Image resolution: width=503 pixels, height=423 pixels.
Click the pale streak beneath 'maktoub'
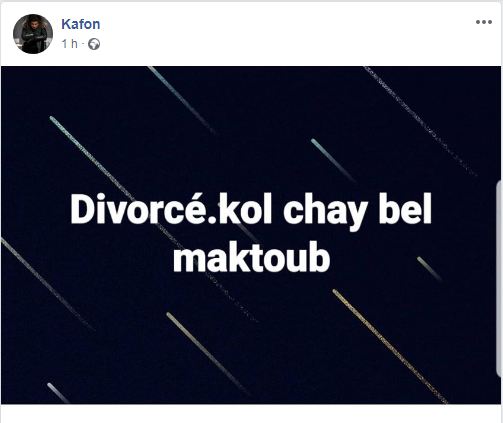[x=208, y=354]
